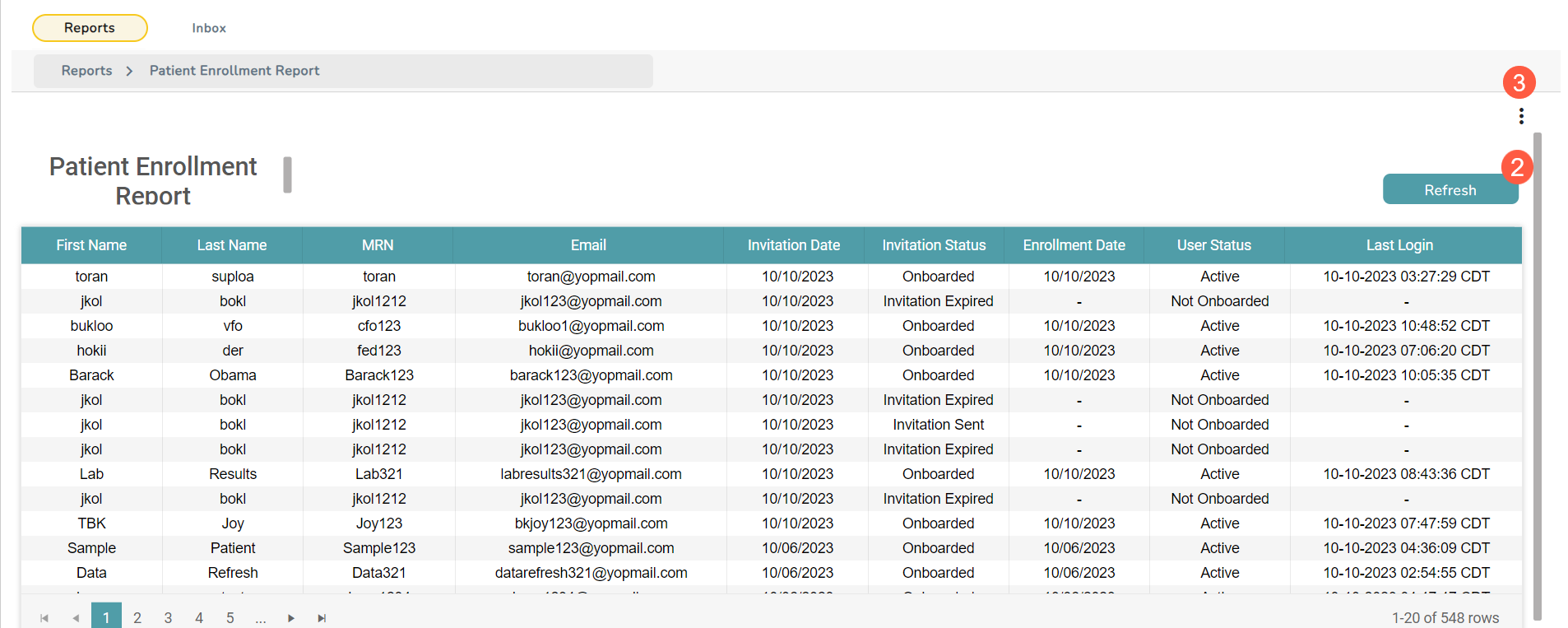Go to previous page arrow
This screenshot has width=1568, height=628.
point(76,618)
